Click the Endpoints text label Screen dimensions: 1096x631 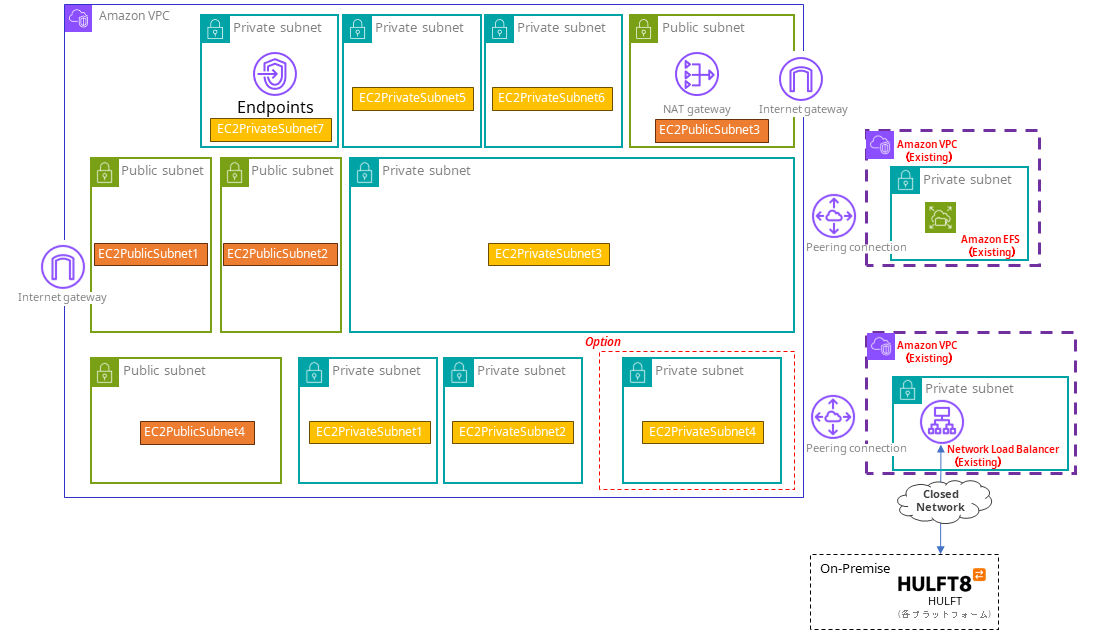pos(275,107)
